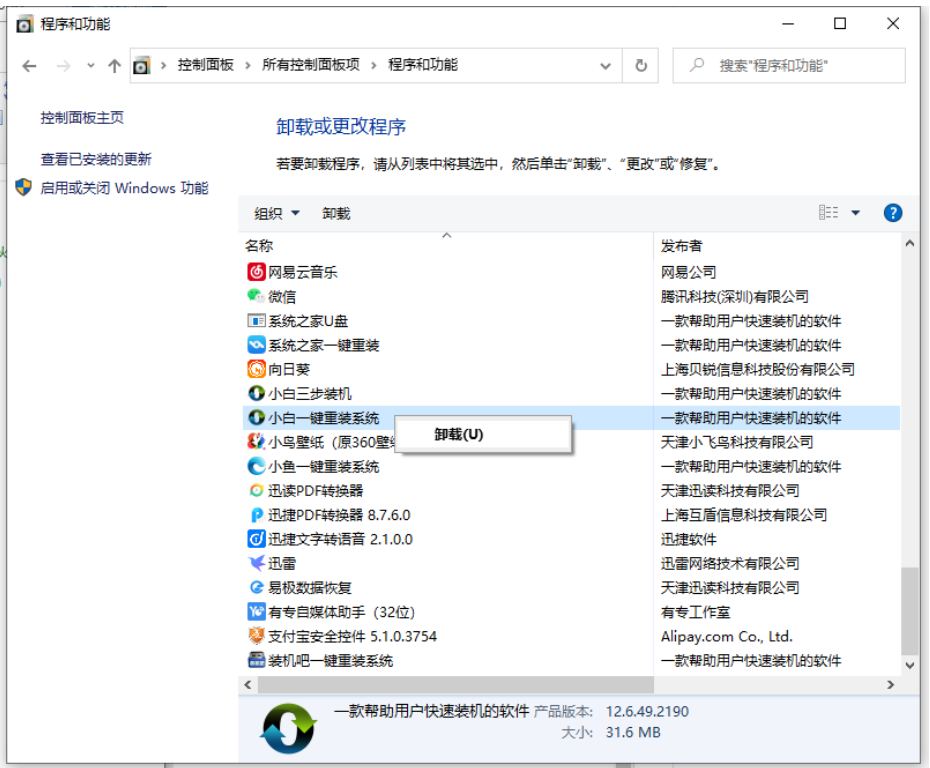Select the 迅雷网络技术有限公司 publisher cell
The image size is (930, 768).
[730, 563]
